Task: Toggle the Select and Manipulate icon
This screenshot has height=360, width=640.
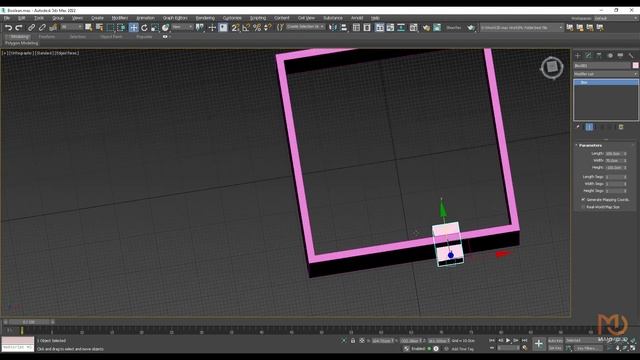Action: point(212,28)
